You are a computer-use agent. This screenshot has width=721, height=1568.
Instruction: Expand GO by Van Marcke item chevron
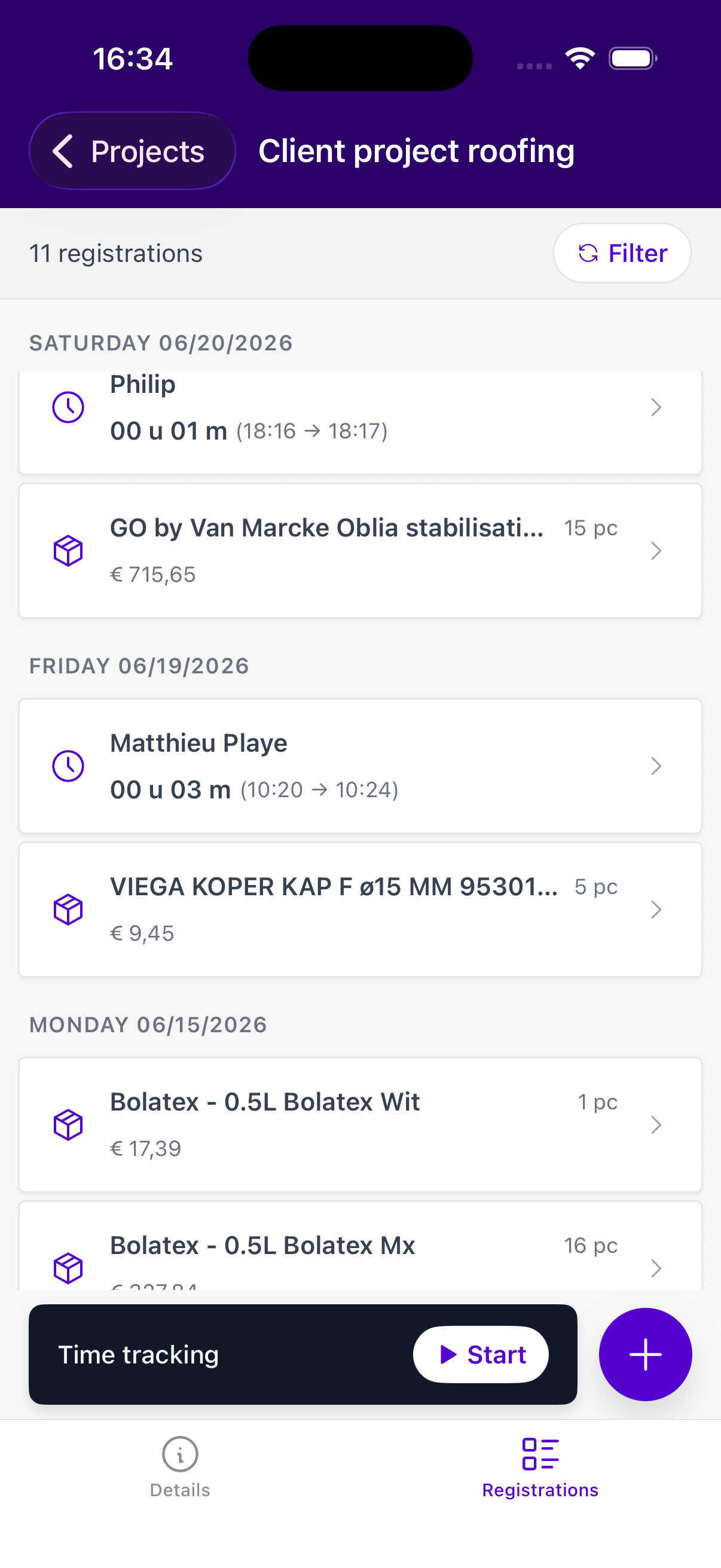(656, 551)
